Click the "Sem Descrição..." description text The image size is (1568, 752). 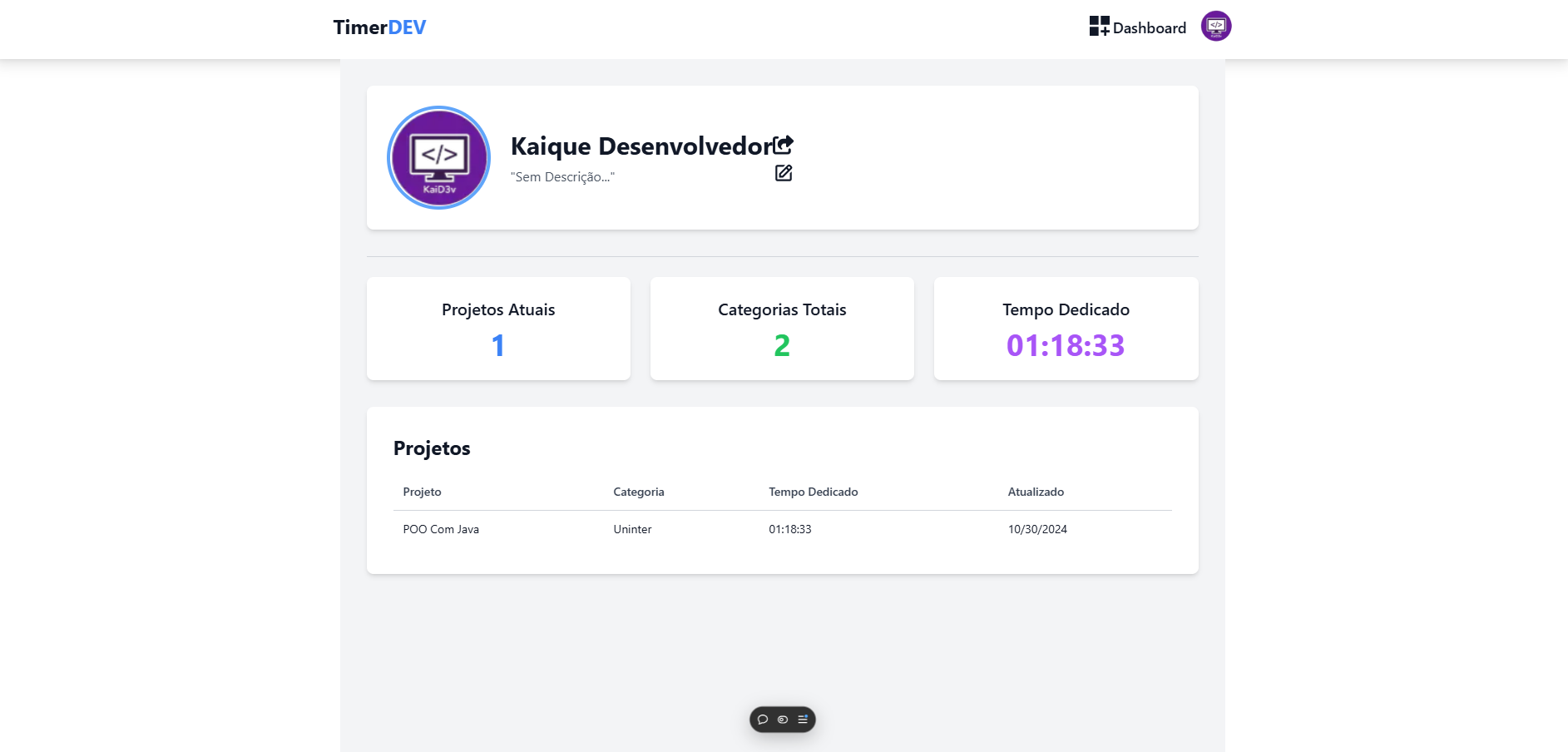(562, 177)
